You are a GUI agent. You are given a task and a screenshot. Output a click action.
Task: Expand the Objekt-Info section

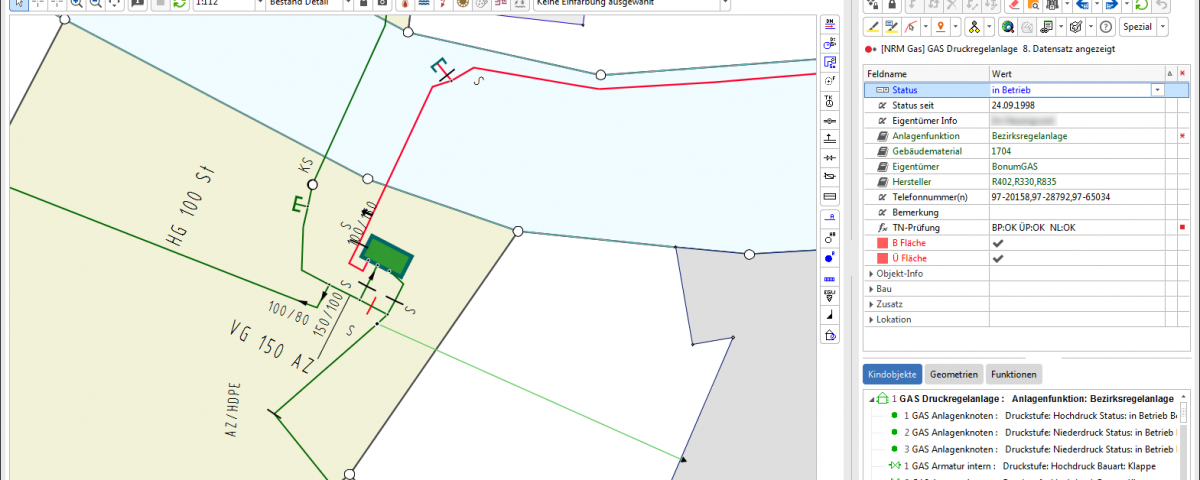[x=871, y=273]
